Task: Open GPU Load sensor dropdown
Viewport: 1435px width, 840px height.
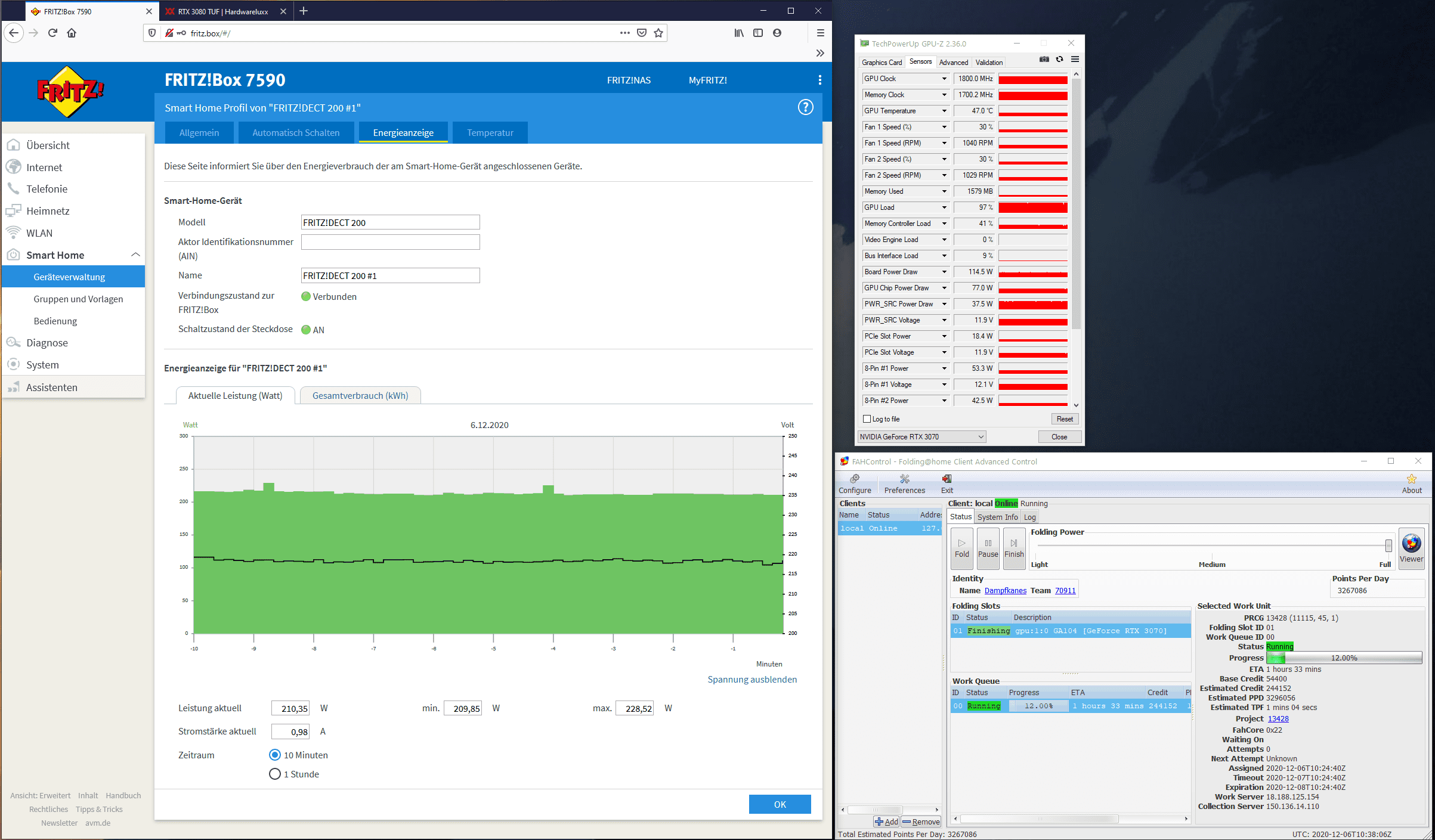Action: pos(944,207)
